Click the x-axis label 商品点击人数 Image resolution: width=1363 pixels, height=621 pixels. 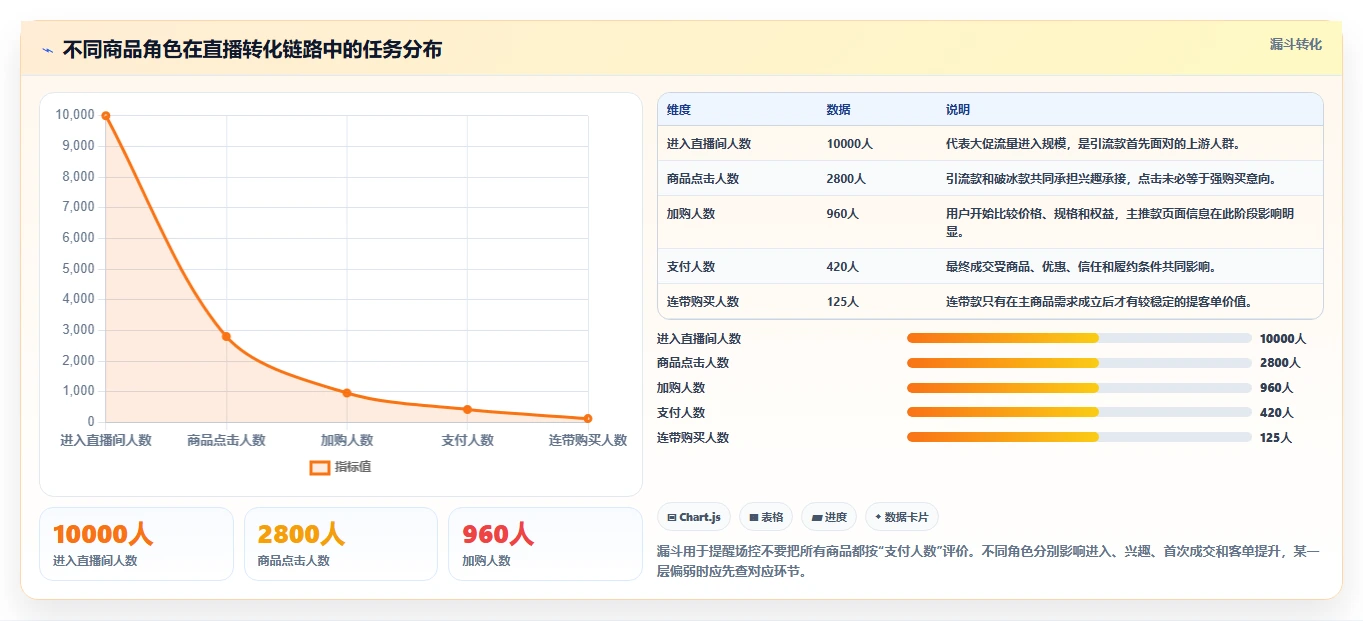point(226,440)
